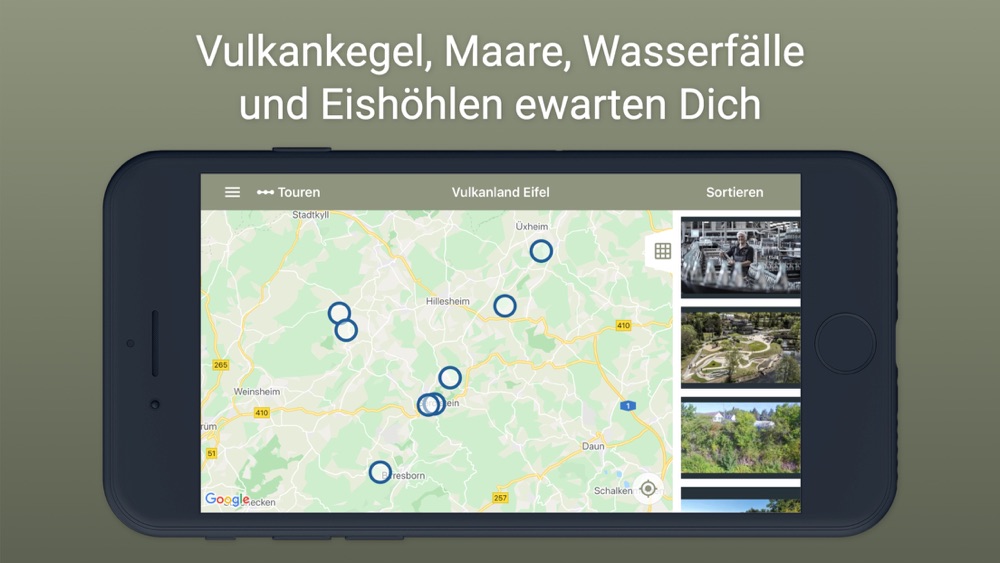This screenshot has height=563, width=1000.
Task: Open the hamburger menu
Action: [232, 192]
